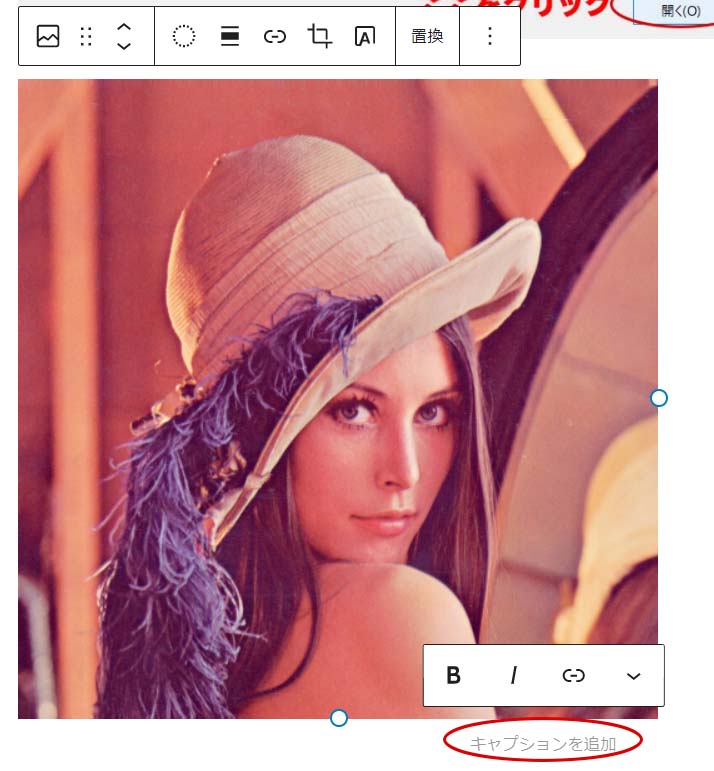
Task: Open the block alignment options
Action: pyautogui.click(x=230, y=37)
